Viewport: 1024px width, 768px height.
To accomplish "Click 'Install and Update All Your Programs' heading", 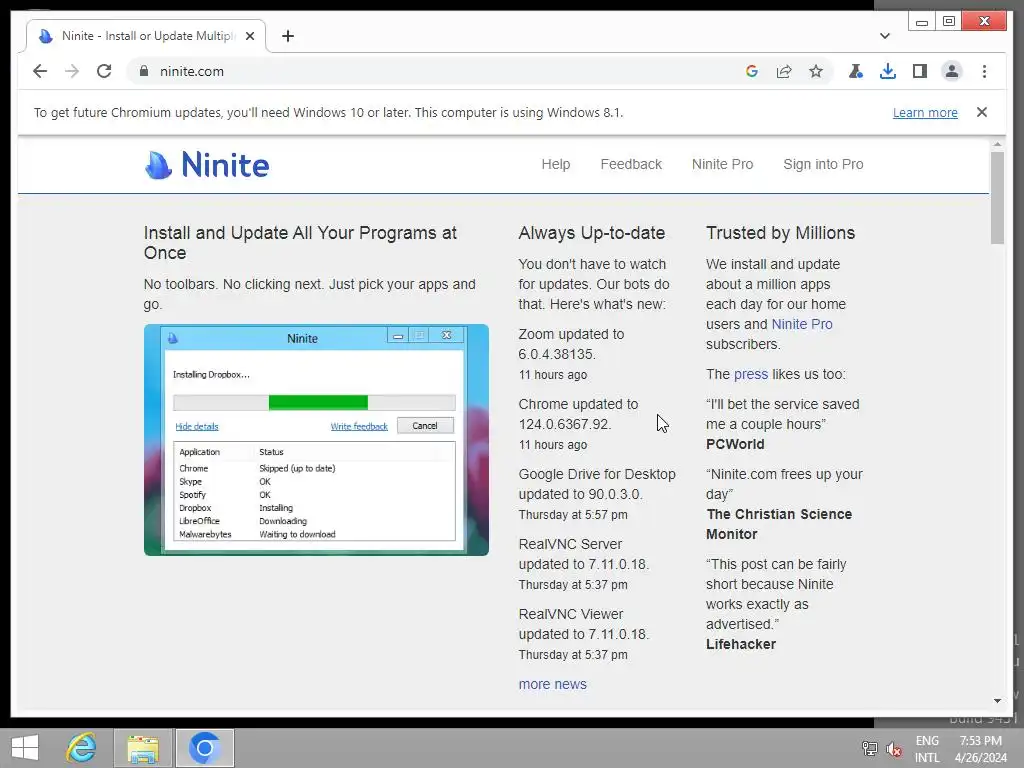I will [x=300, y=243].
